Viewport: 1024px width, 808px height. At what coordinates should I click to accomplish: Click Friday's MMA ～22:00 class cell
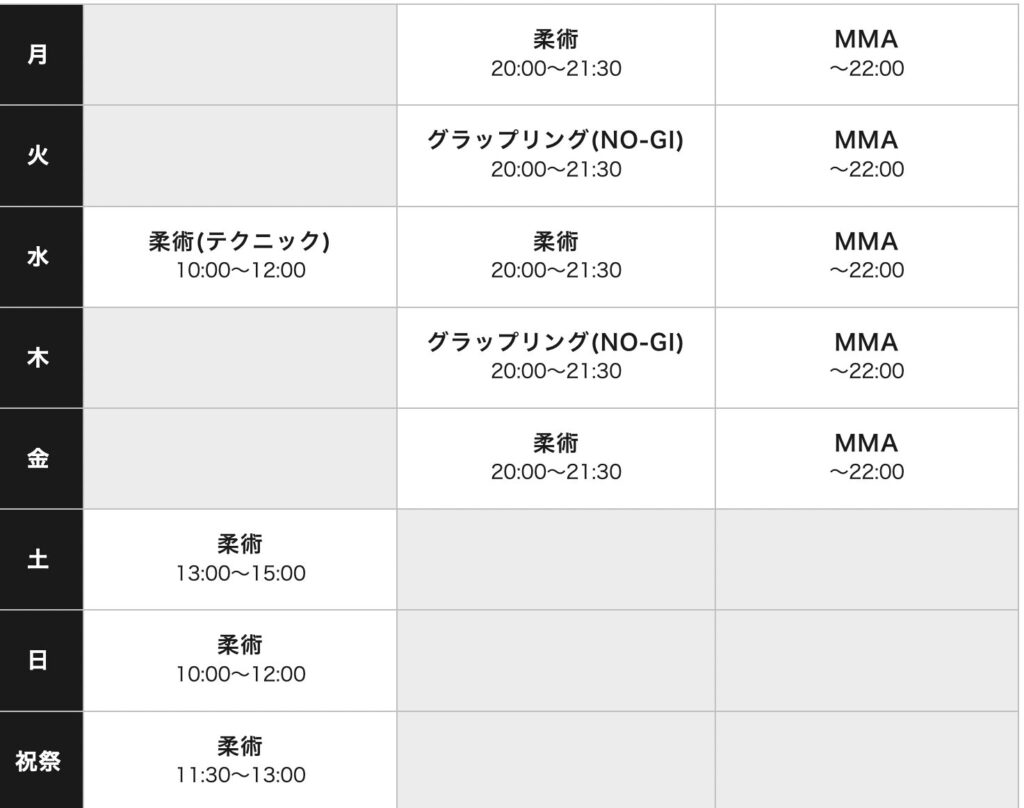(866, 458)
